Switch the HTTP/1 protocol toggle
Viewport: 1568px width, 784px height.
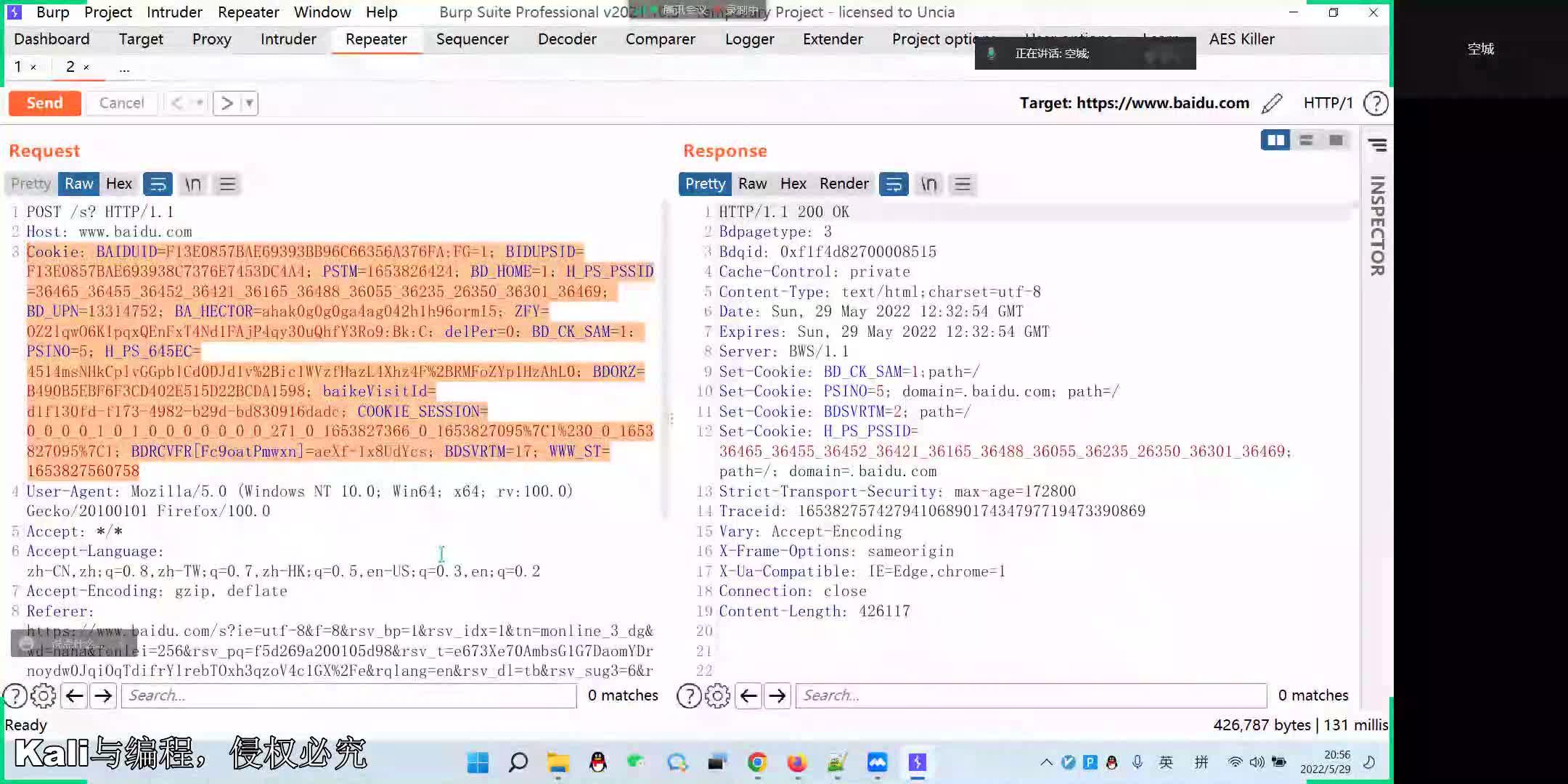pos(1328,103)
